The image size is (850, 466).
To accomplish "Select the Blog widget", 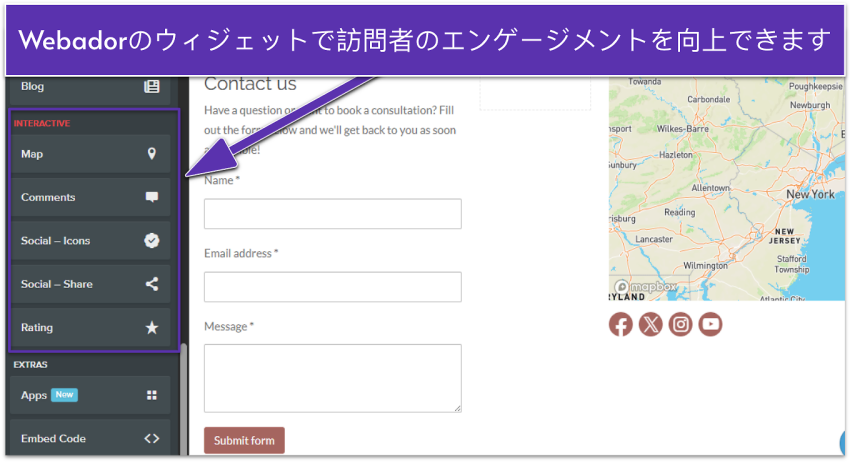I will 90,89.
